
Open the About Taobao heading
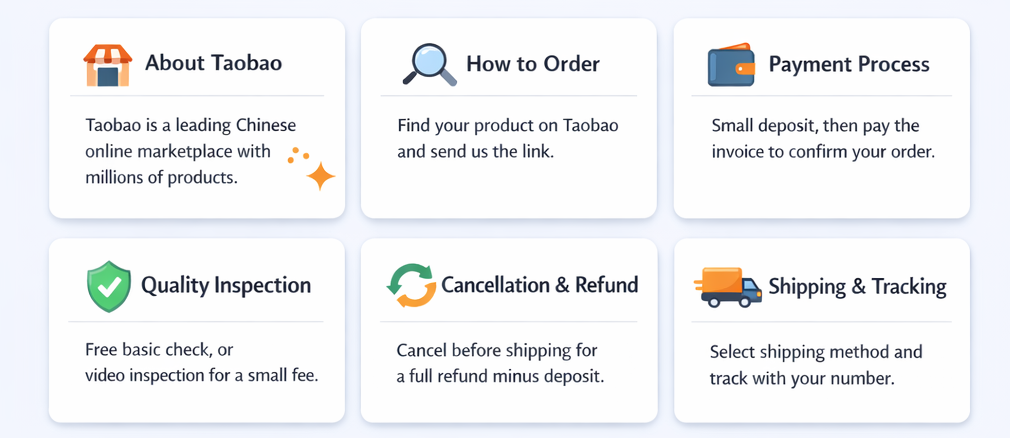(213, 64)
